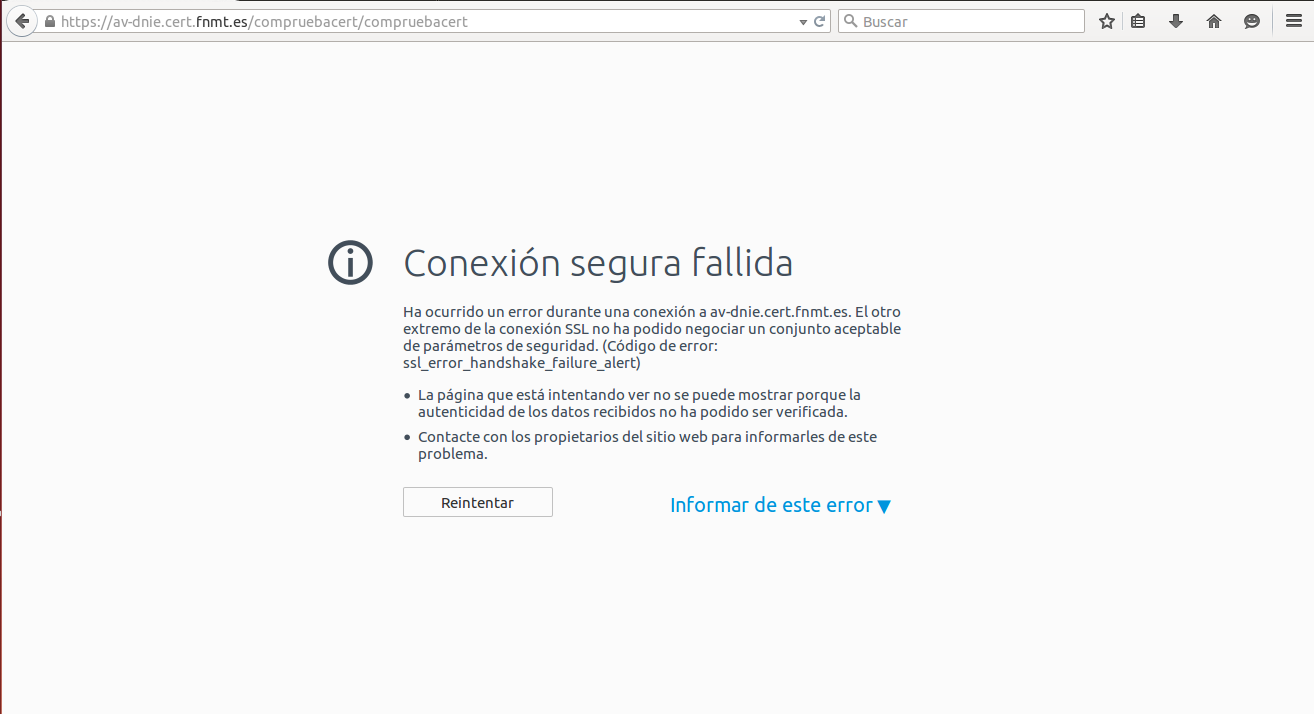The image size is (1314, 714).
Task: Click Reintentar to retry loading
Action: [x=477, y=501]
